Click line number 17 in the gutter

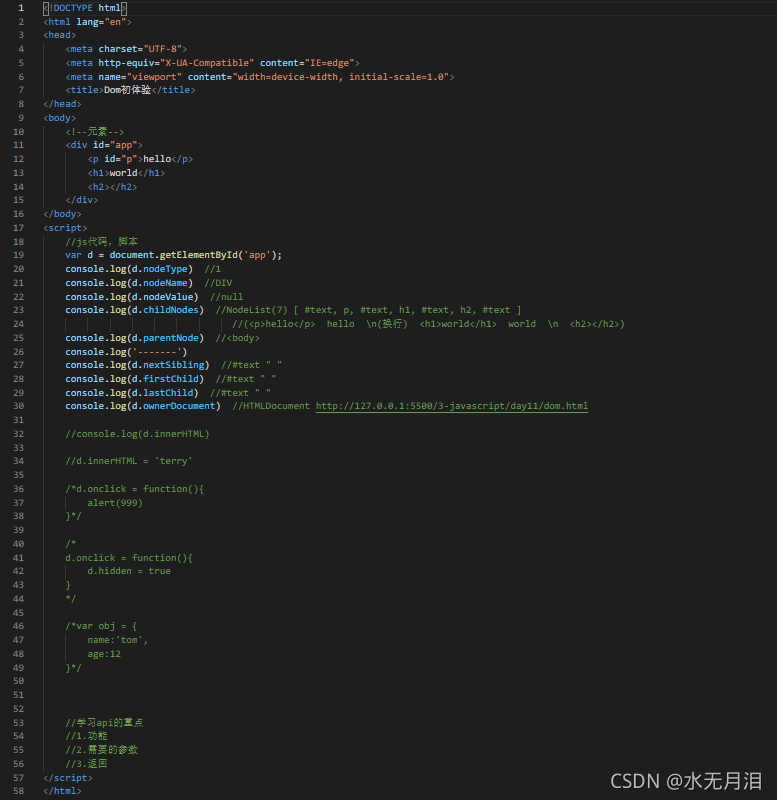pos(18,228)
